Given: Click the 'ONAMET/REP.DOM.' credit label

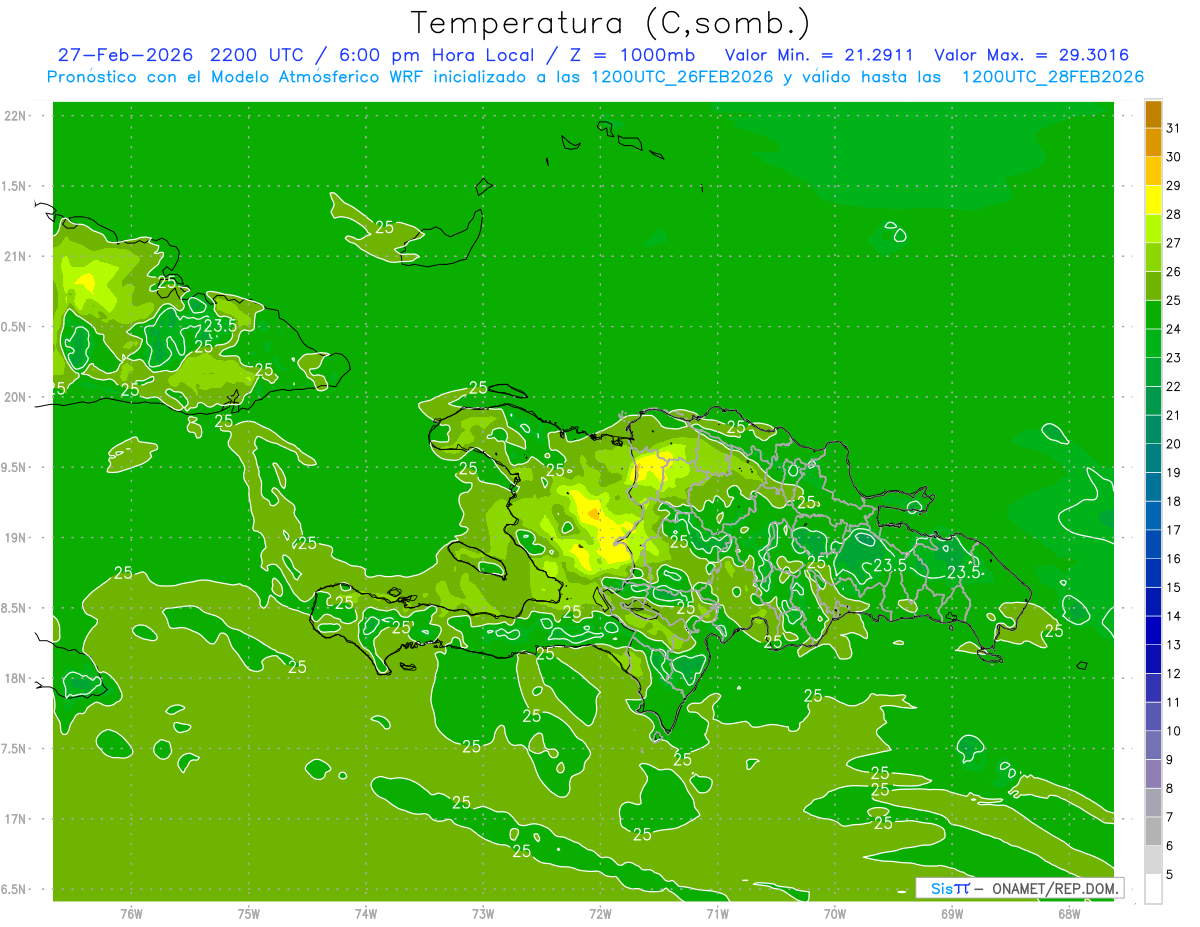Looking at the screenshot, I should coord(1056,888).
